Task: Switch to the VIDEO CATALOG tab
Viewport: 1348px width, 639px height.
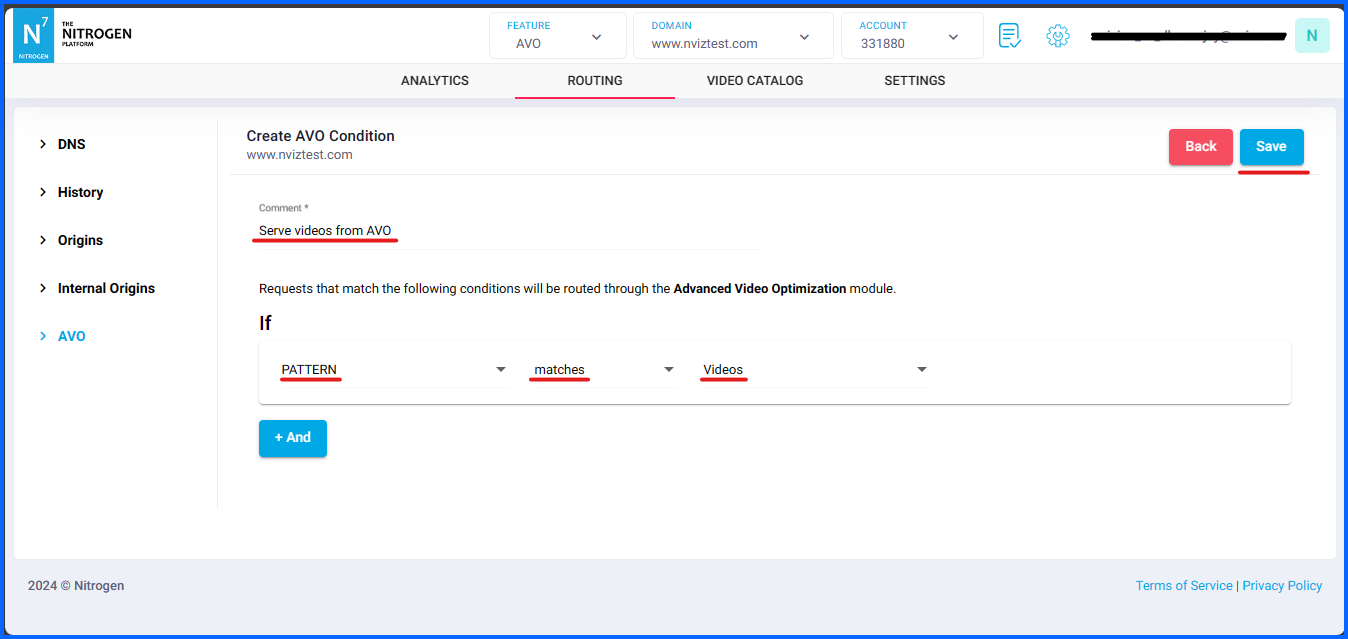Action: pyautogui.click(x=755, y=81)
